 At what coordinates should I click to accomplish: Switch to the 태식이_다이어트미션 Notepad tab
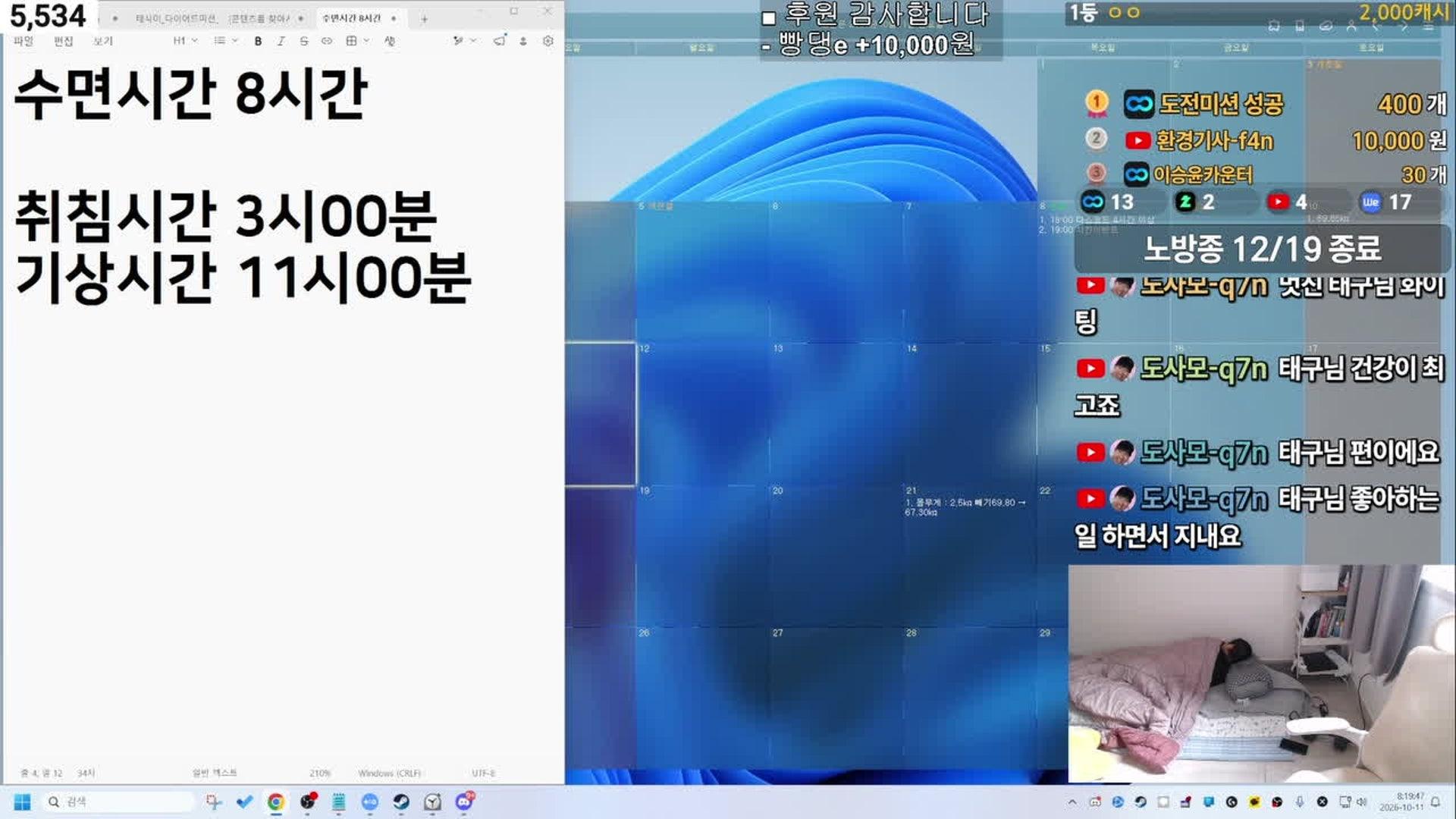click(x=176, y=18)
